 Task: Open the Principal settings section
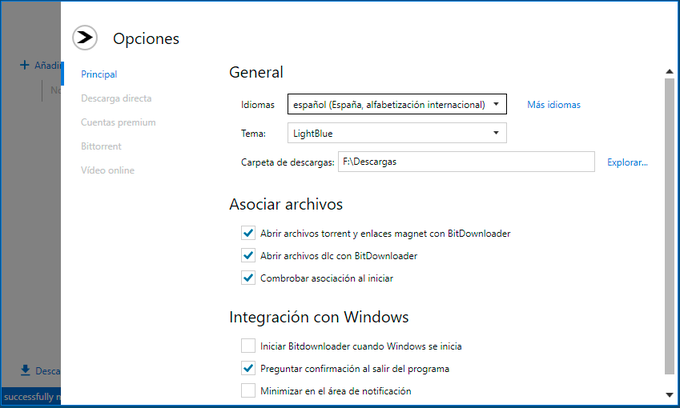tap(99, 74)
